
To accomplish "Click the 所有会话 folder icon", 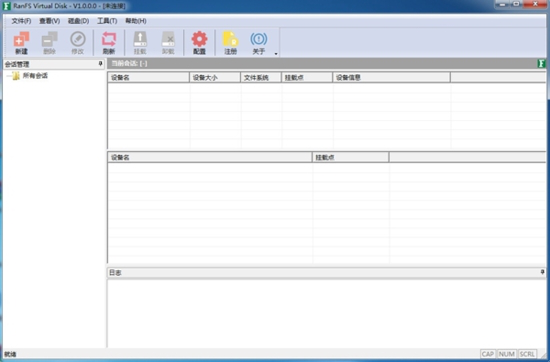I will [x=16, y=76].
